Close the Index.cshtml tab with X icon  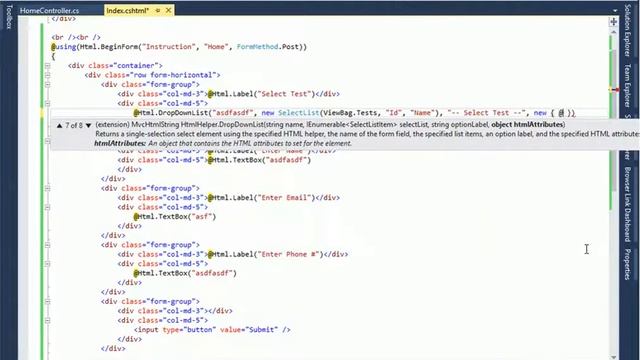(168, 11)
